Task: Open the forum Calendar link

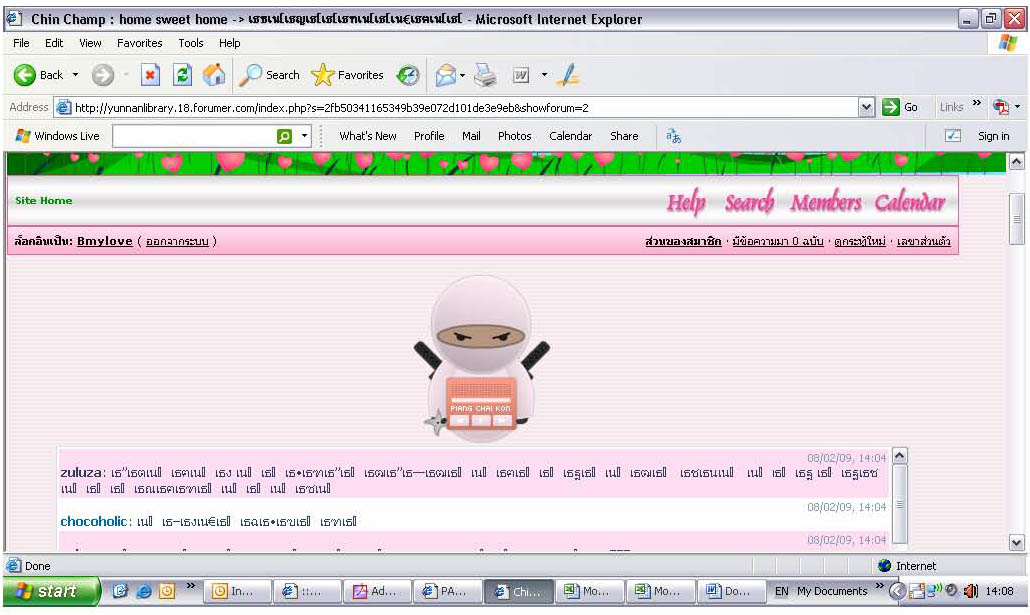Action: (x=910, y=203)
